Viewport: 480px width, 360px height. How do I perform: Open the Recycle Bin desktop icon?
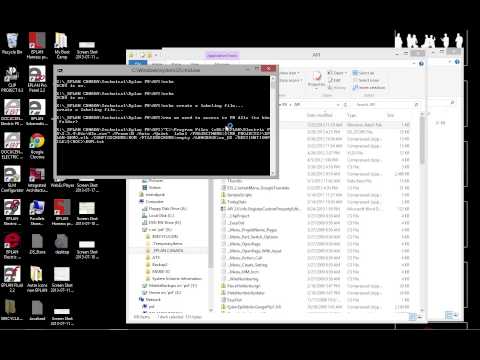[x=12, y=43]
